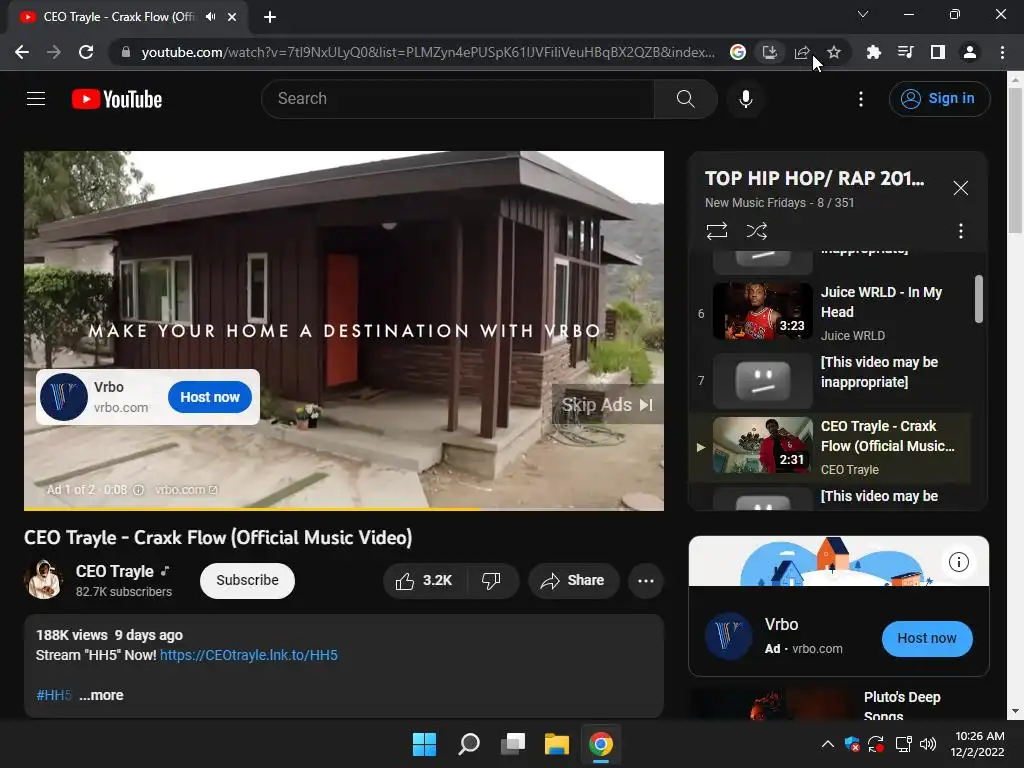Viewport: 1024px width, 768px height.
Task: Open Task View on taskbar
Action: [x=513, y=744]
